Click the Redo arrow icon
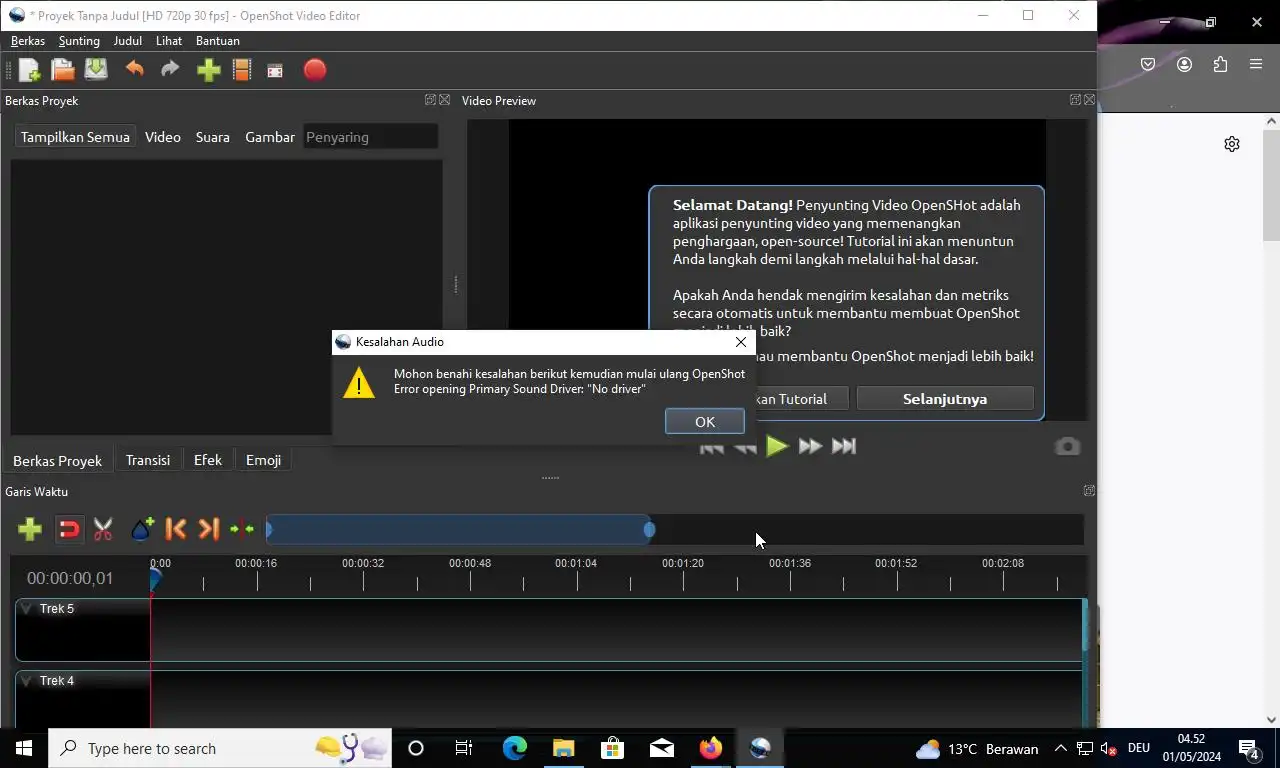The width and height of the screenshot is (1280, 768). (170, 69)
